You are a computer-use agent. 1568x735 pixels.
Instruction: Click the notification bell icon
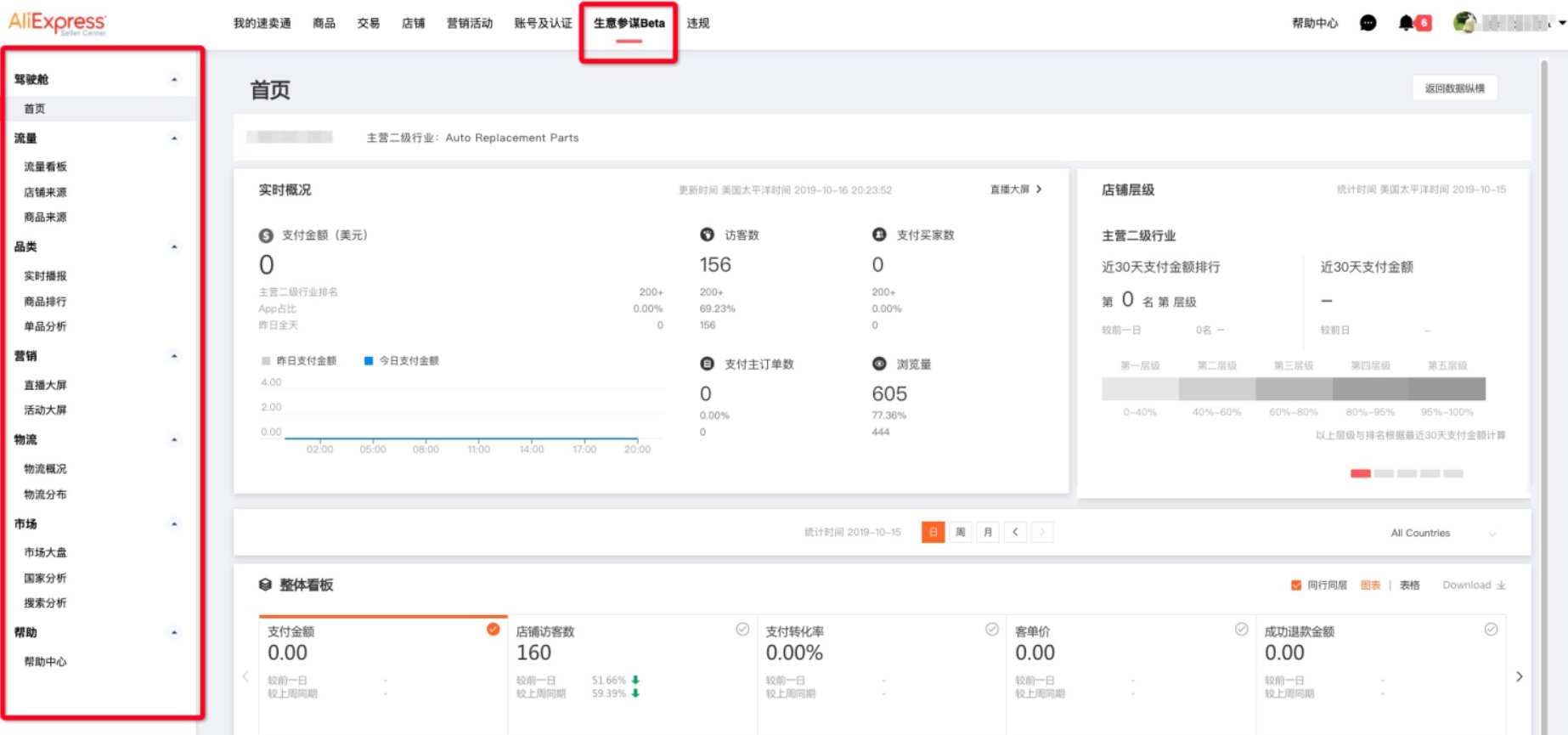(x=1406, y=23)
